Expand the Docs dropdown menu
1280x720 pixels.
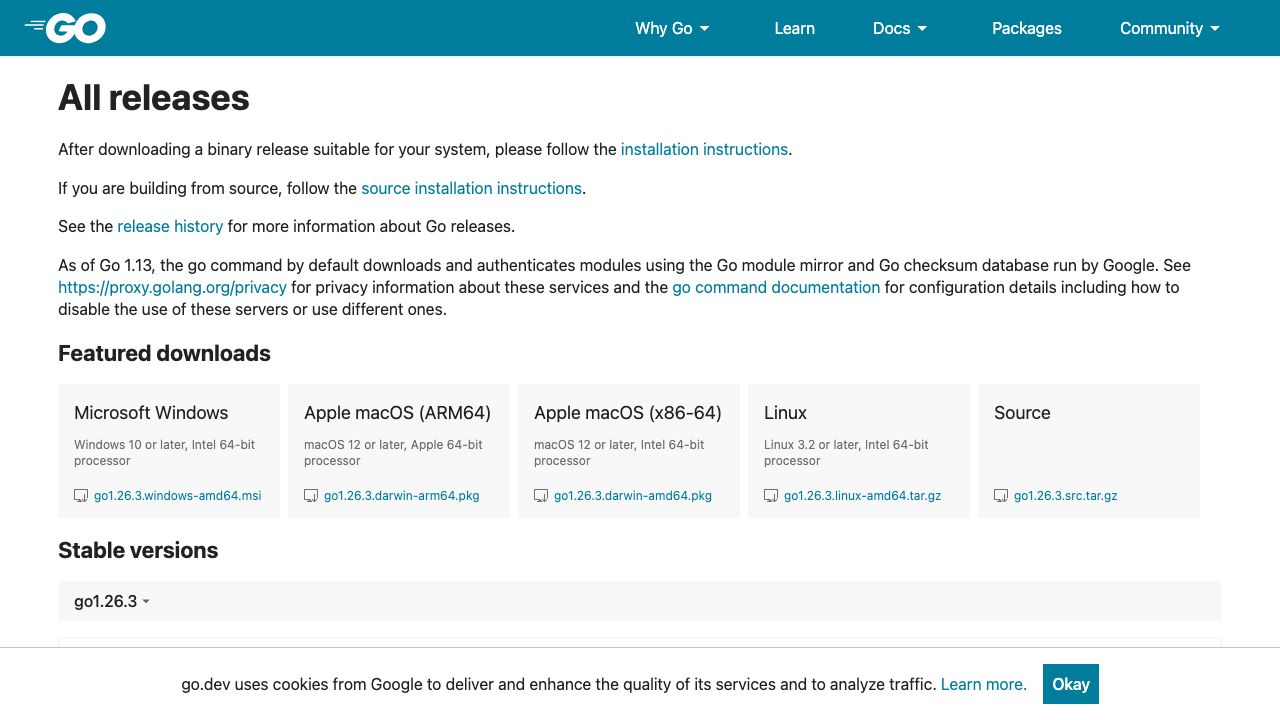[x=900, y=28]
